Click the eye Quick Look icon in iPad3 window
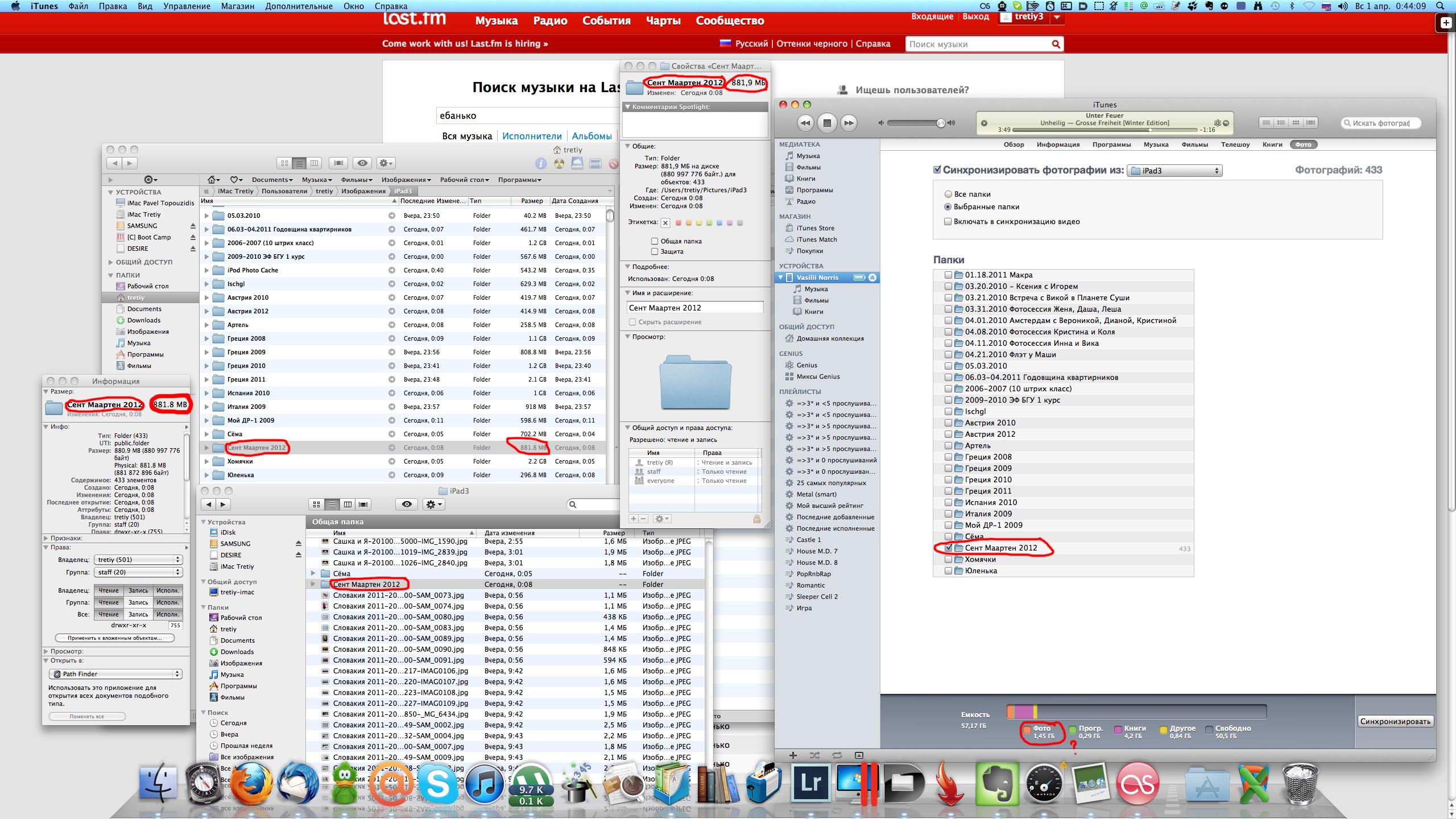Screen dimensions: 1456x819 [407, 504]
